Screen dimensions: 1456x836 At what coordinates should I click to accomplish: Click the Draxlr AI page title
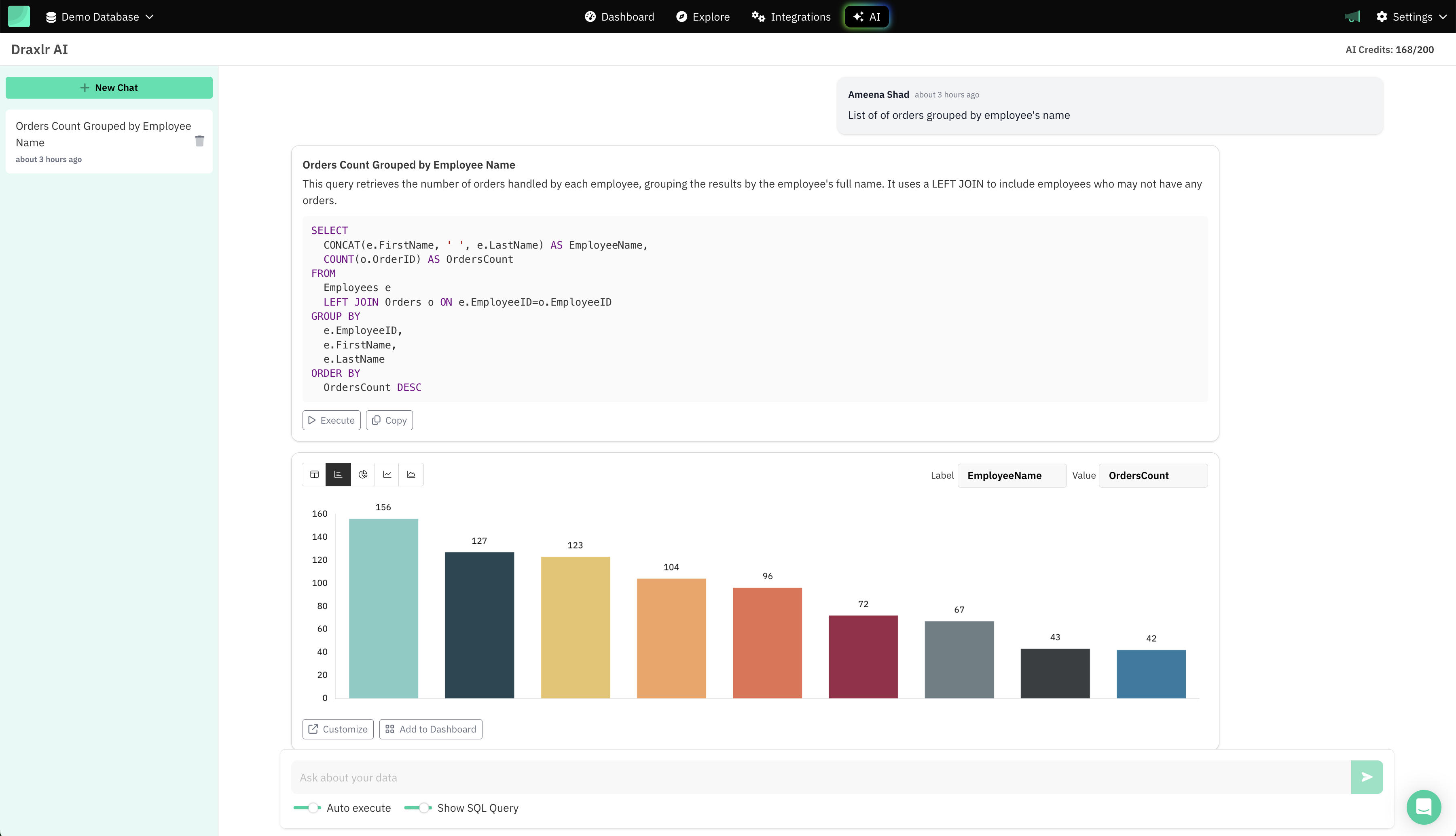point(40,49)
